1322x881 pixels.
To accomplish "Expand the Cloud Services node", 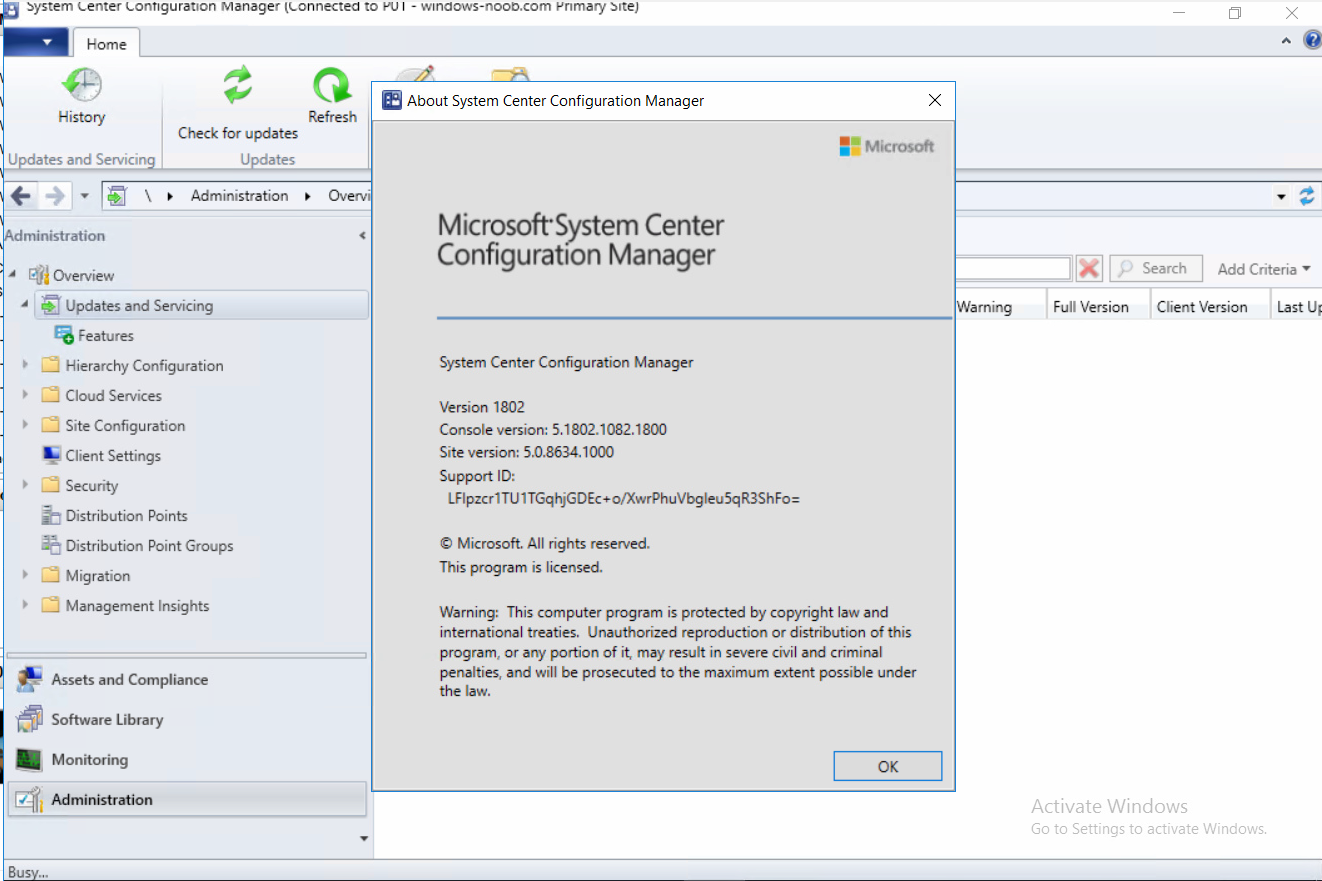I will (25, 395).
